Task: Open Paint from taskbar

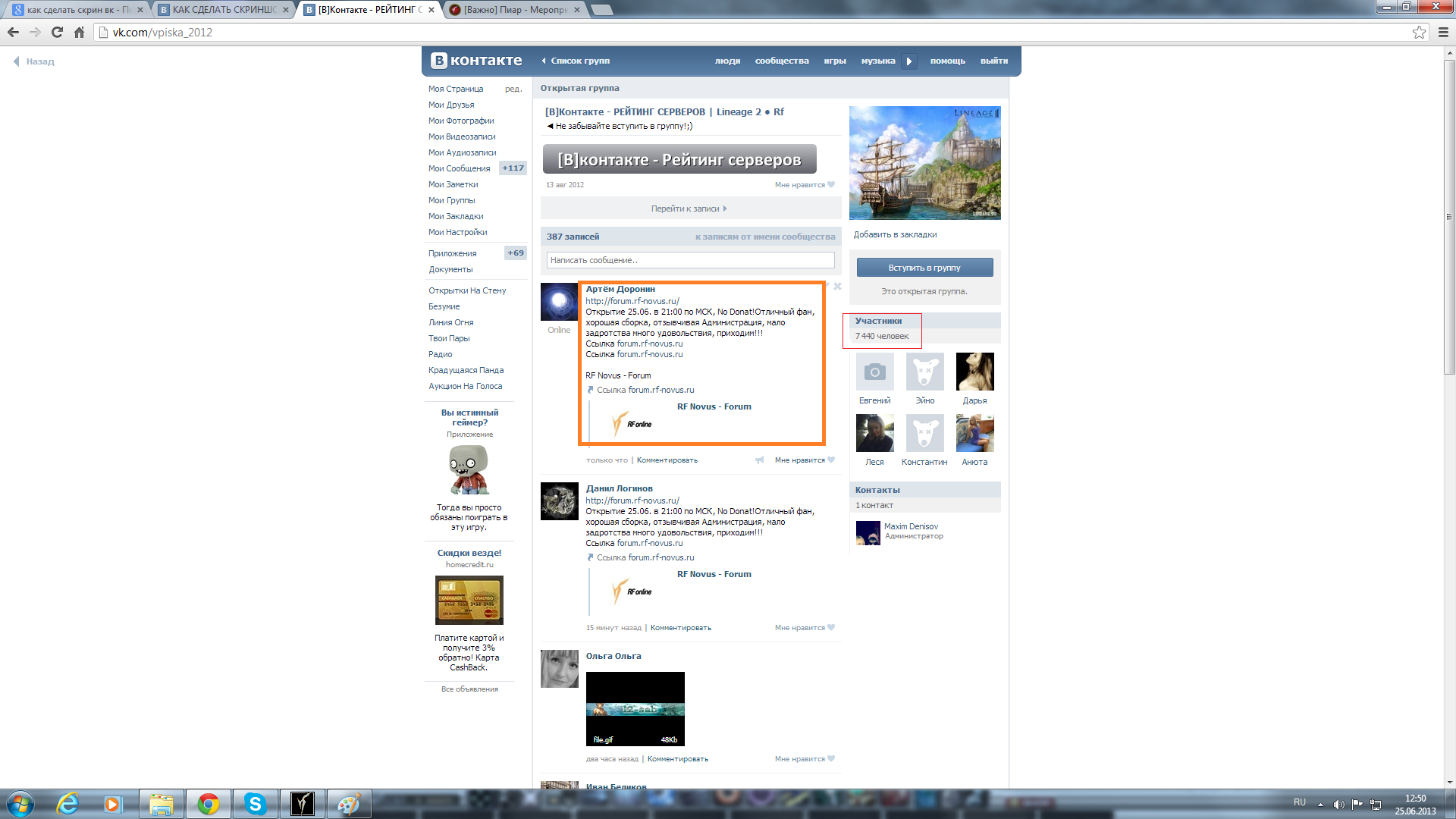Action: (349, 804)
